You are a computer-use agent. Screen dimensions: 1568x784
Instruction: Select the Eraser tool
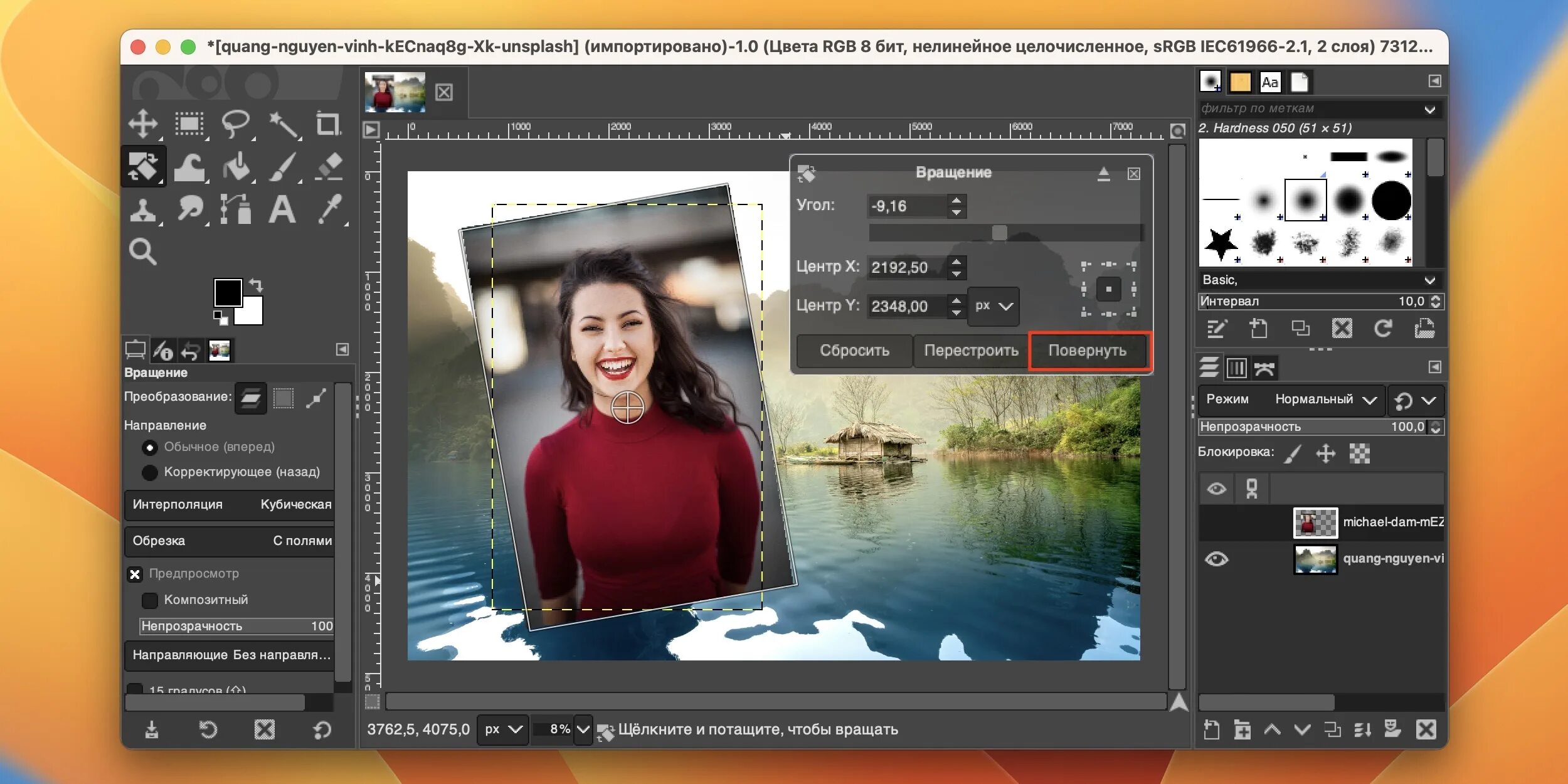(x=329, y=167)
